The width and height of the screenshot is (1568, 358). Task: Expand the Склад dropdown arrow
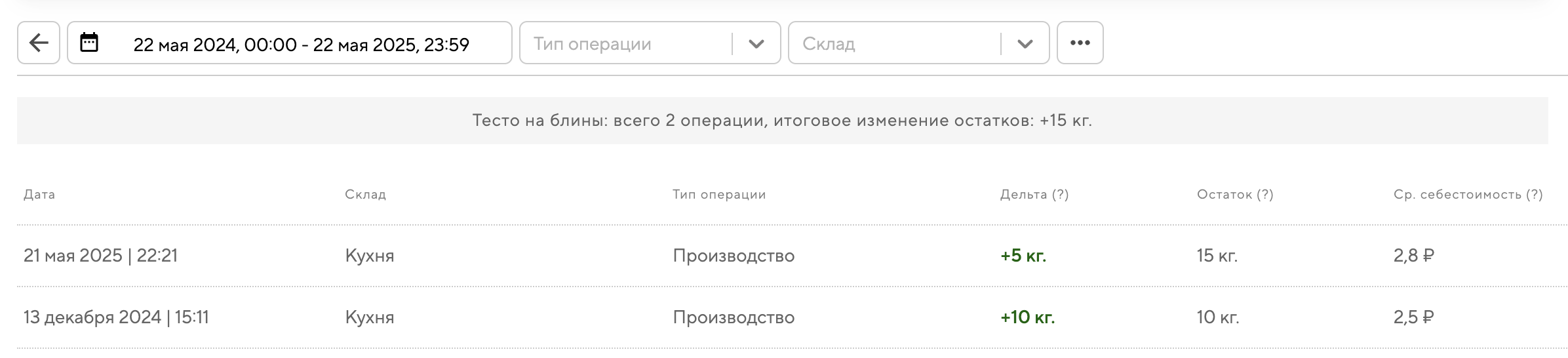1025,44
